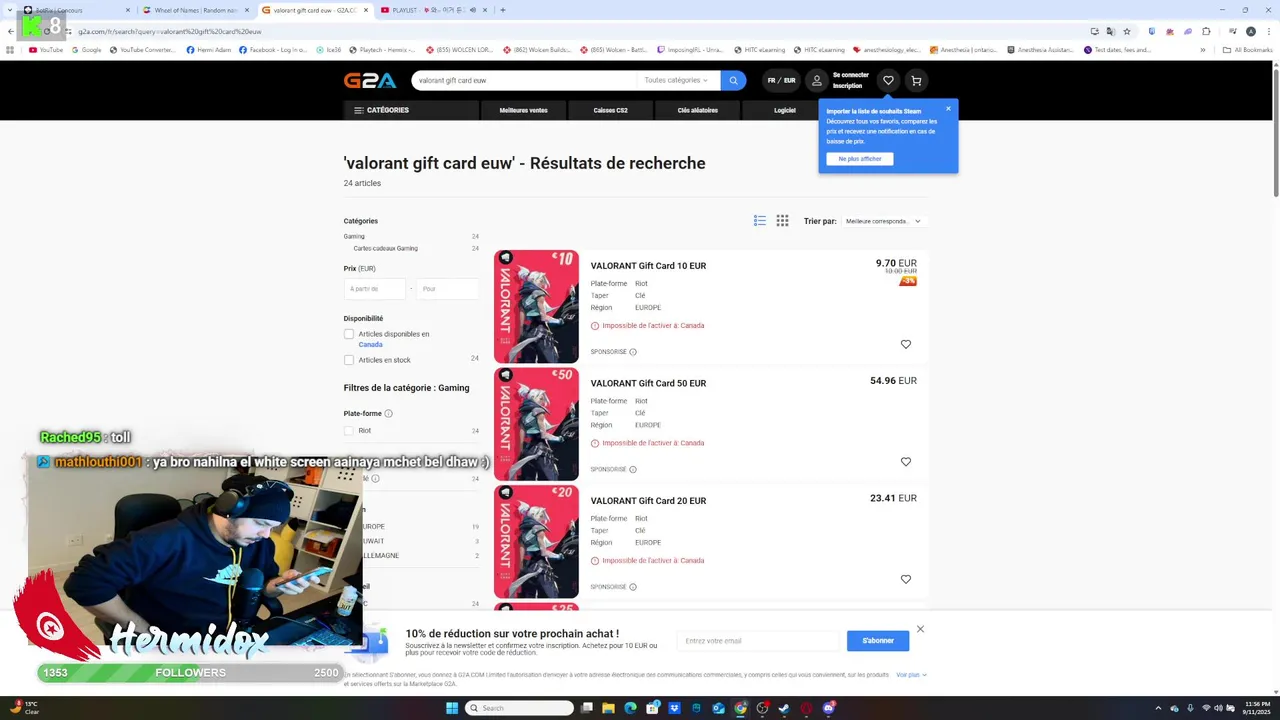The width and height of the screenshot is (1280, 720).
Task: Open the 'Trier par' sort dropdown
Action: point(883,221)
